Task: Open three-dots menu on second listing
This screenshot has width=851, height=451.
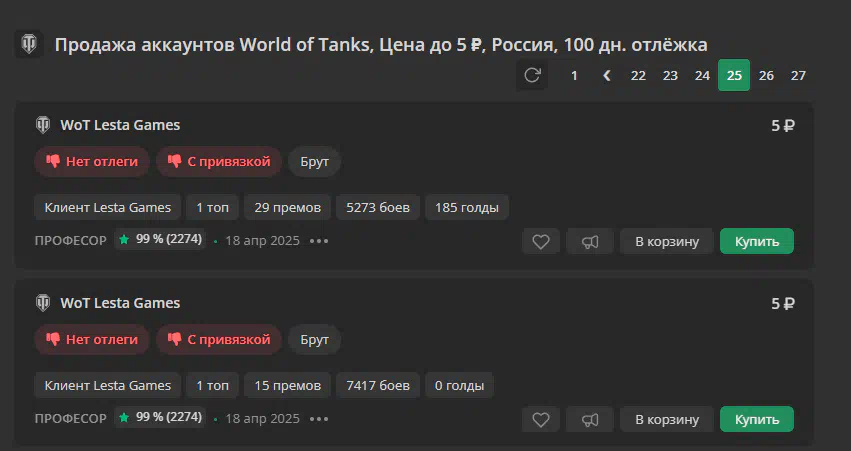Action: coord(319,419)
